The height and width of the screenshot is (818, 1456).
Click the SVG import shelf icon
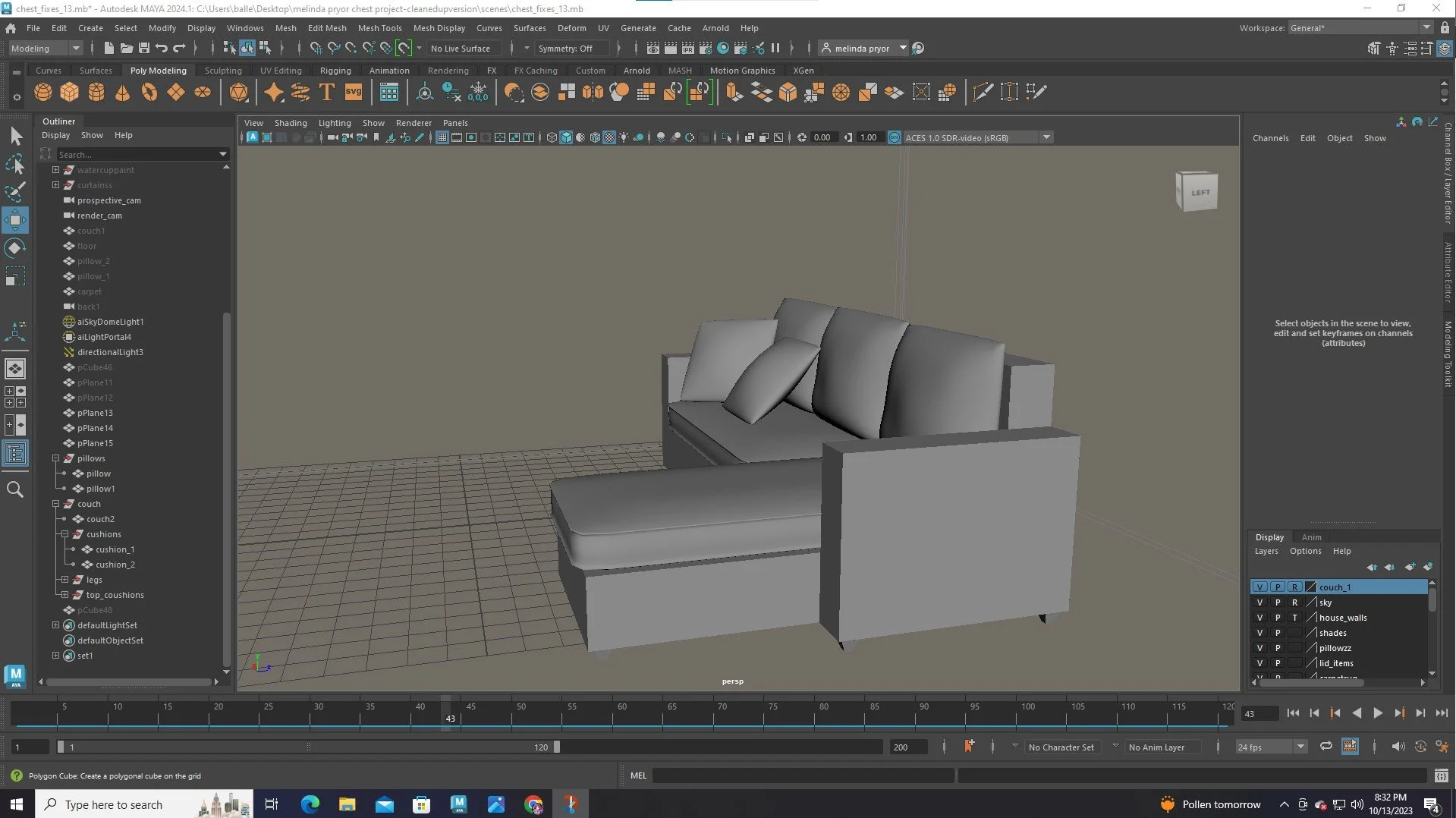[354, 93]
